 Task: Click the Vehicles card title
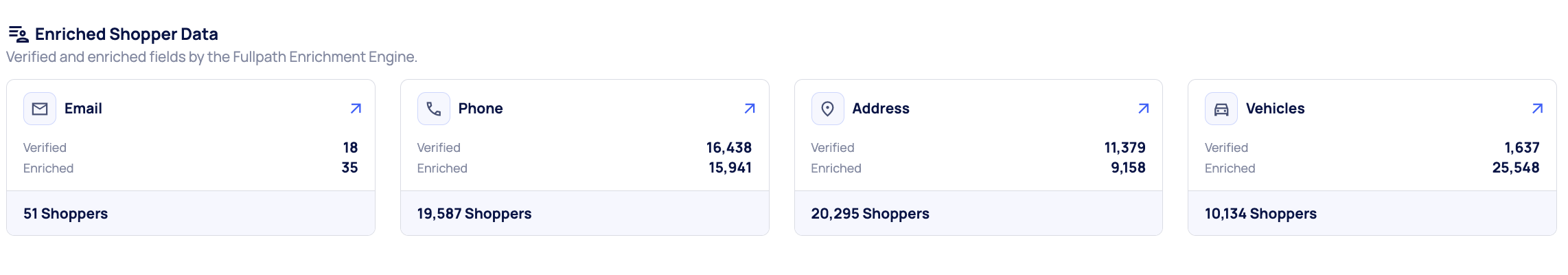coord(1275,109)
